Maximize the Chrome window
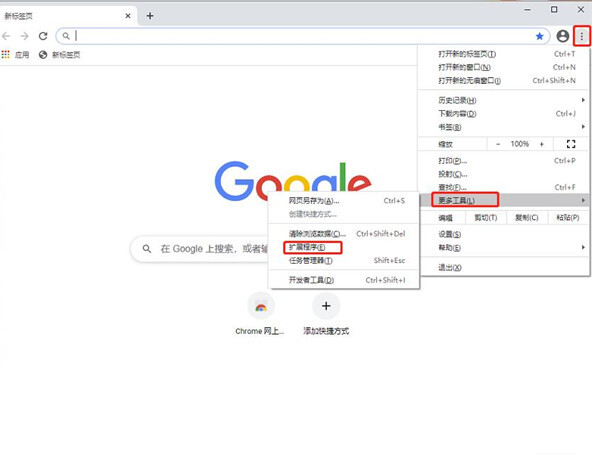Screen dimensions: 592x455 coord(554,9)
